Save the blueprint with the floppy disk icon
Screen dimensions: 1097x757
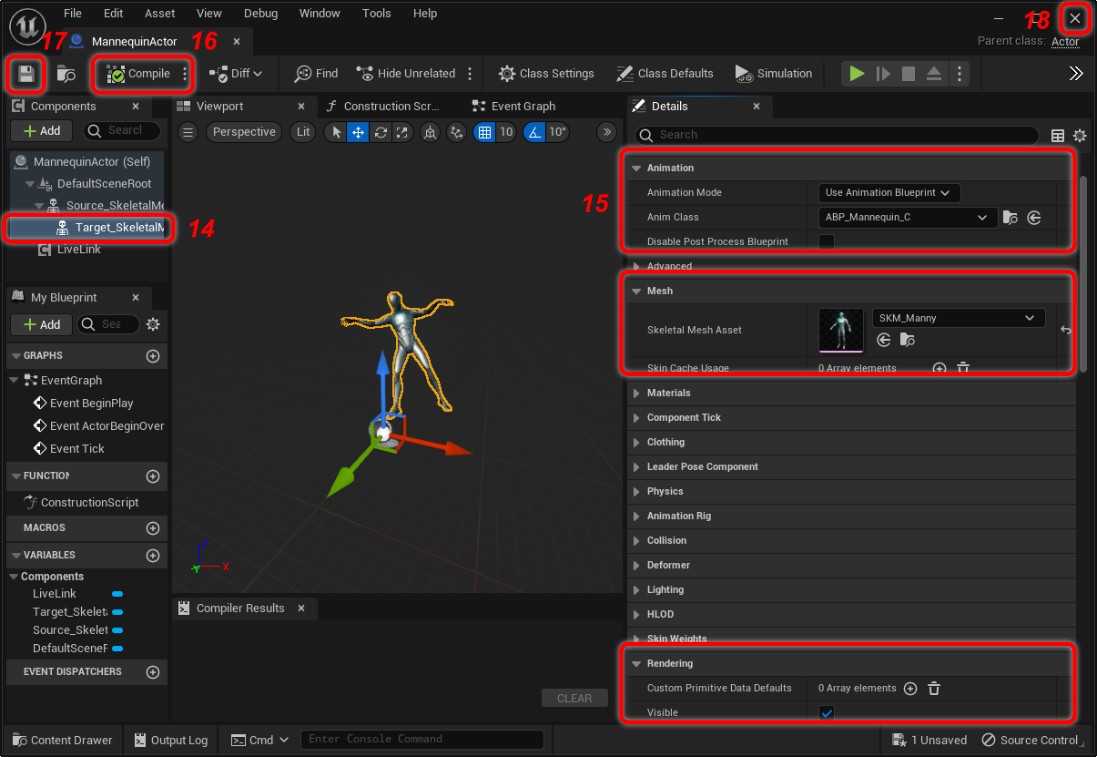[x=26, y=74]
